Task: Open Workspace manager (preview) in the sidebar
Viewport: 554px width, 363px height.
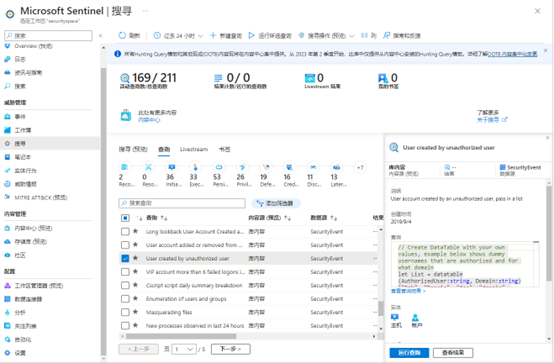Action: [34, 286]
